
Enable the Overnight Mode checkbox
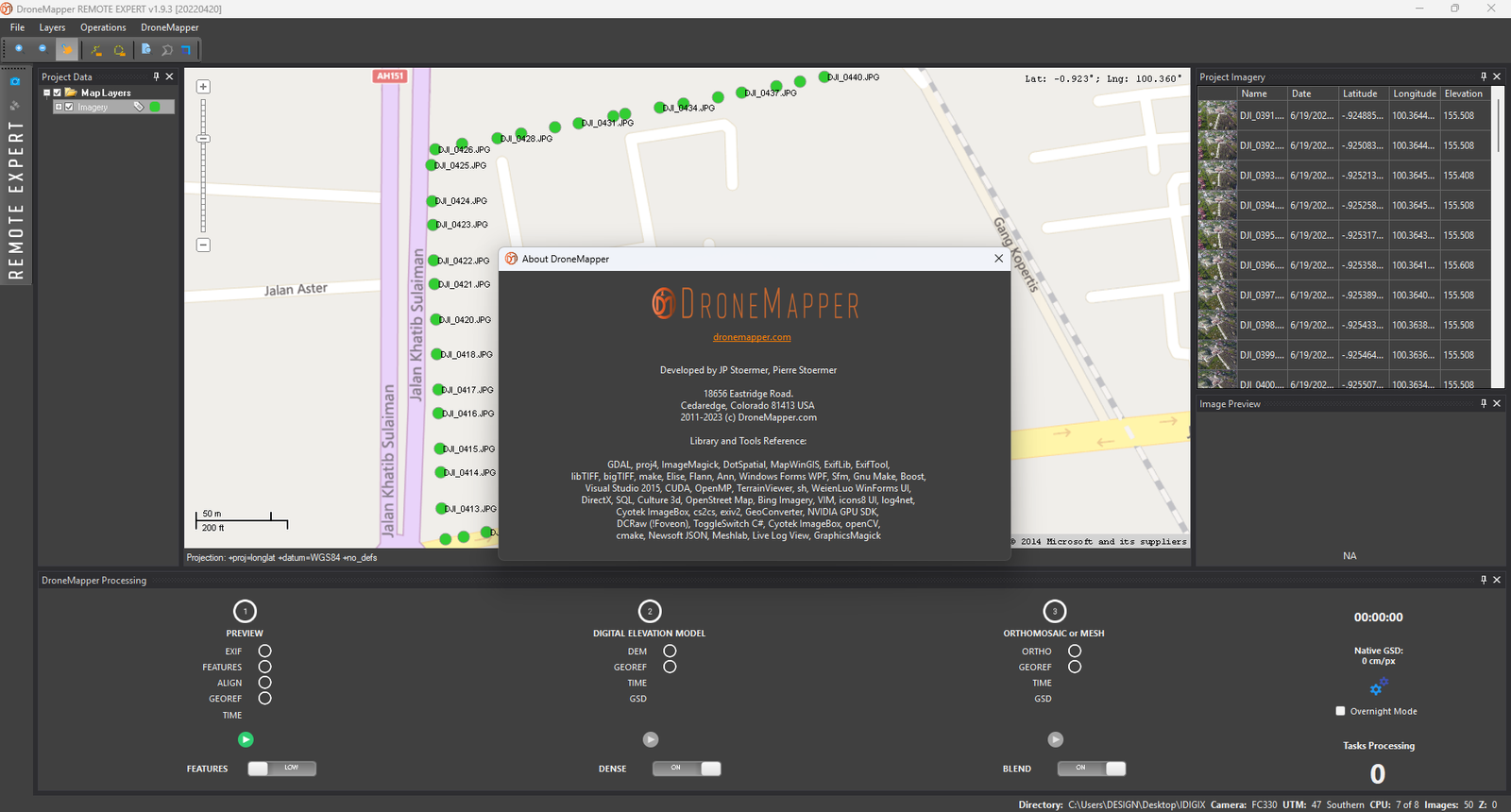(x=1340, y=711)
